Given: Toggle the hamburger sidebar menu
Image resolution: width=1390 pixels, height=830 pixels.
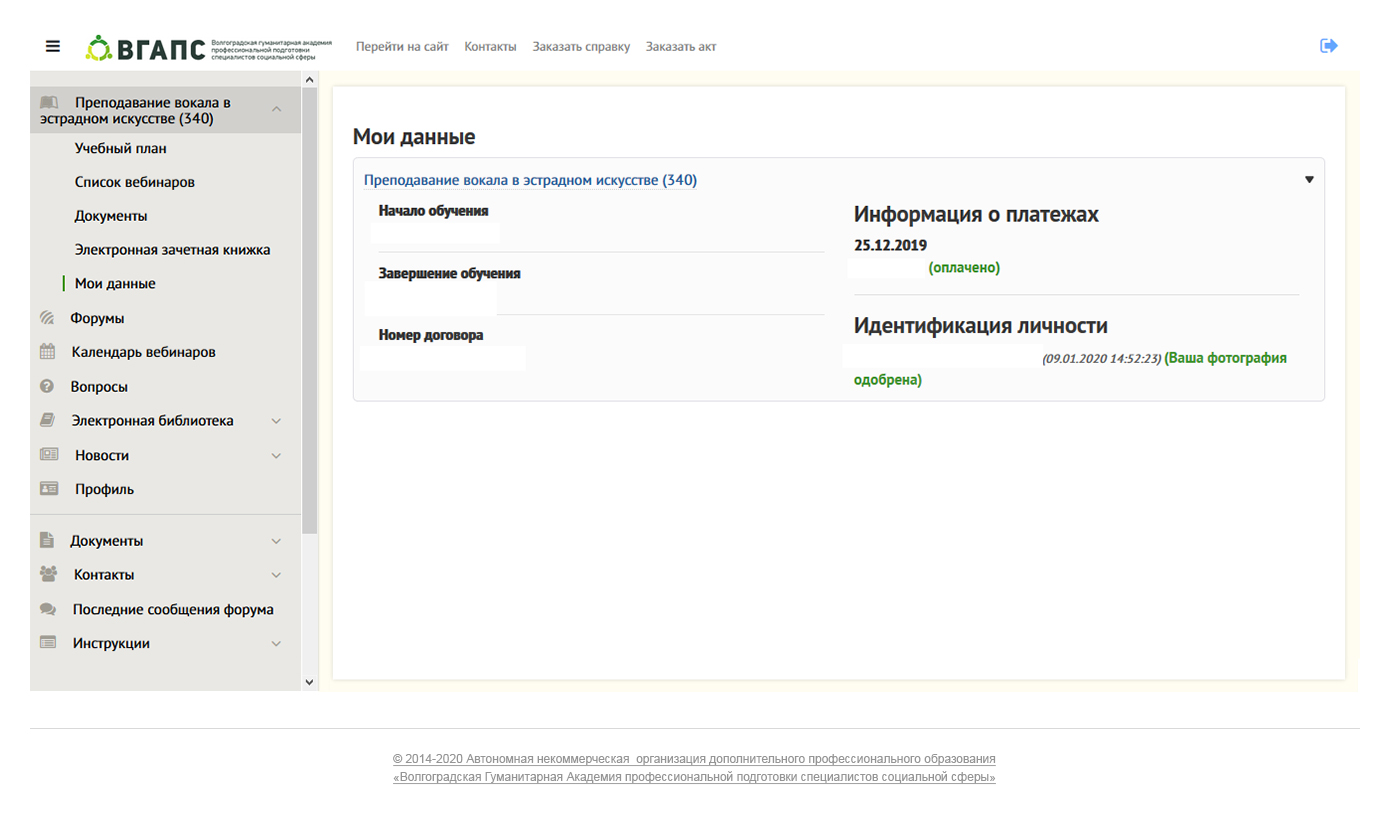Looking at the screenshot, I should [53, 46].
